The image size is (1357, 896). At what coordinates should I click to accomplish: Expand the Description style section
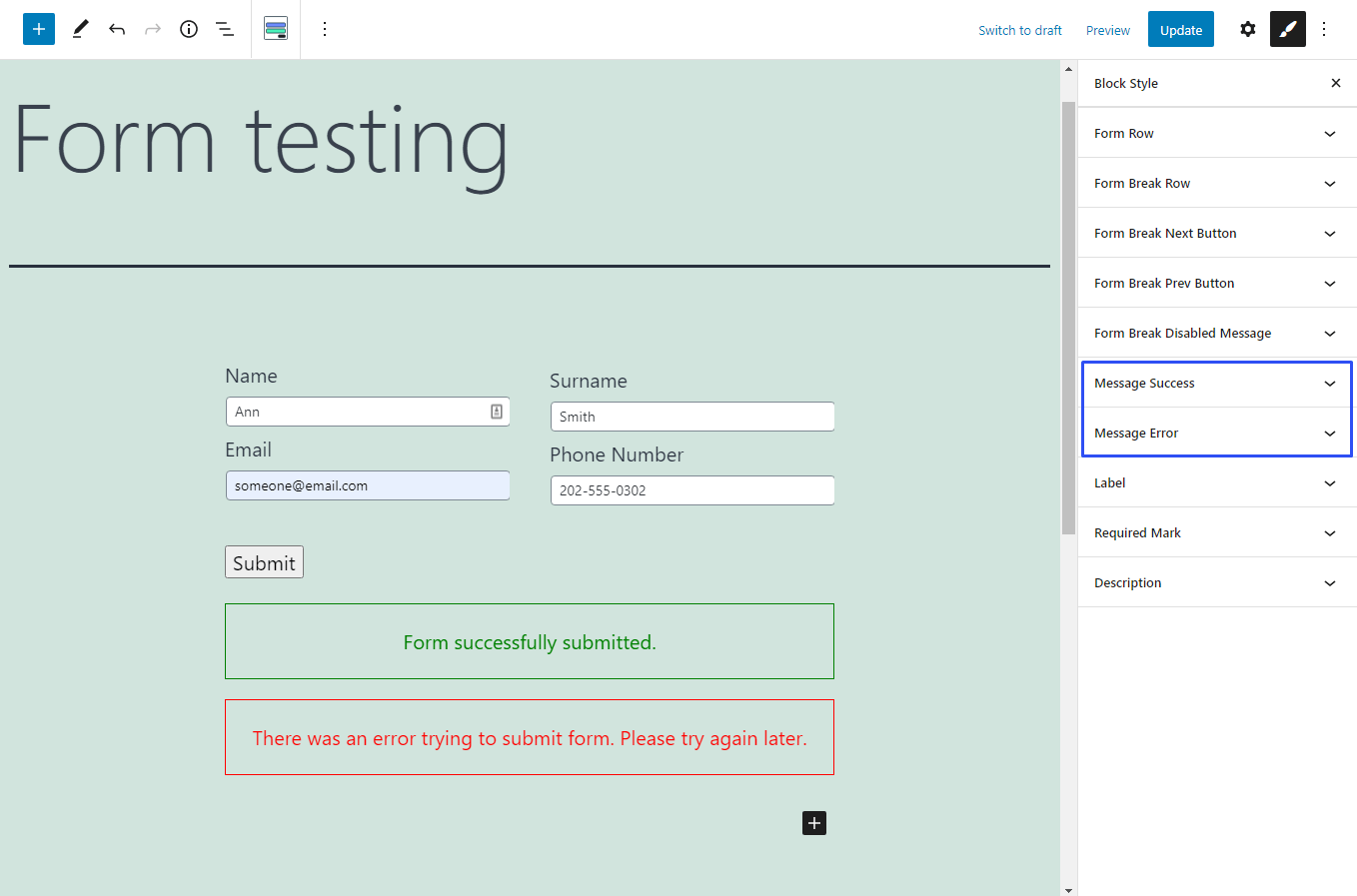(1329, 582)
